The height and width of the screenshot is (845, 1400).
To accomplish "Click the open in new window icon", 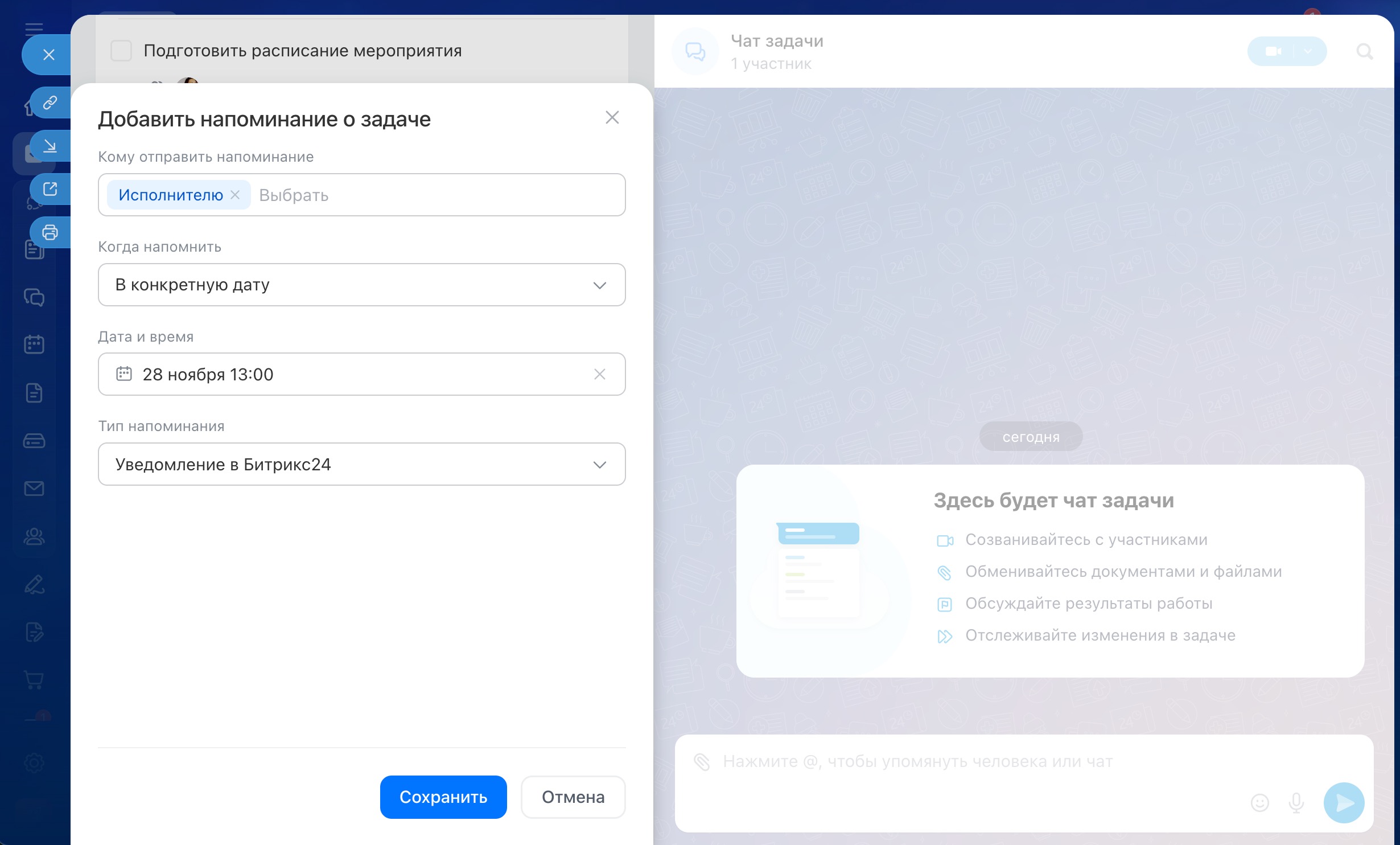I will pos(50,189).
